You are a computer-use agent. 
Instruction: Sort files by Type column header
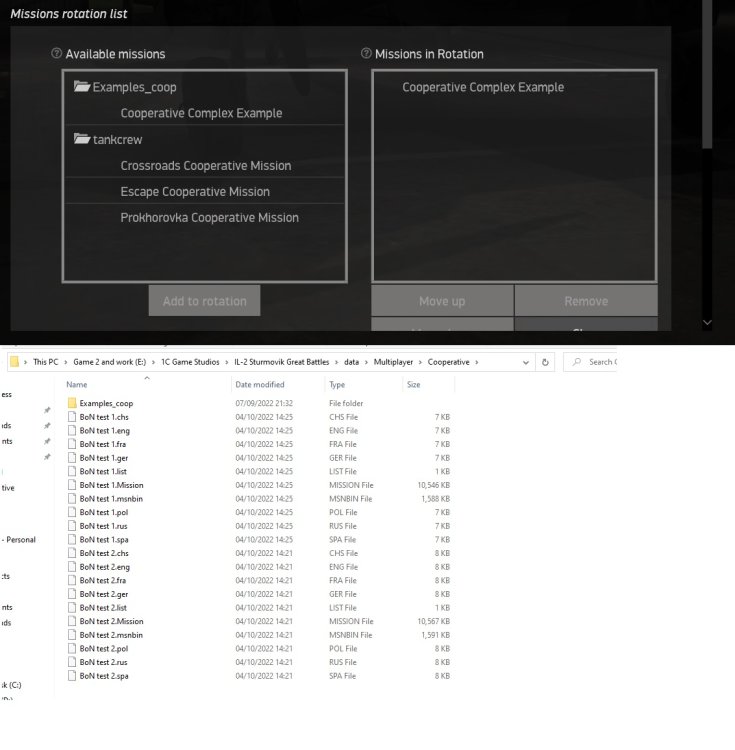tap(336, 384)
